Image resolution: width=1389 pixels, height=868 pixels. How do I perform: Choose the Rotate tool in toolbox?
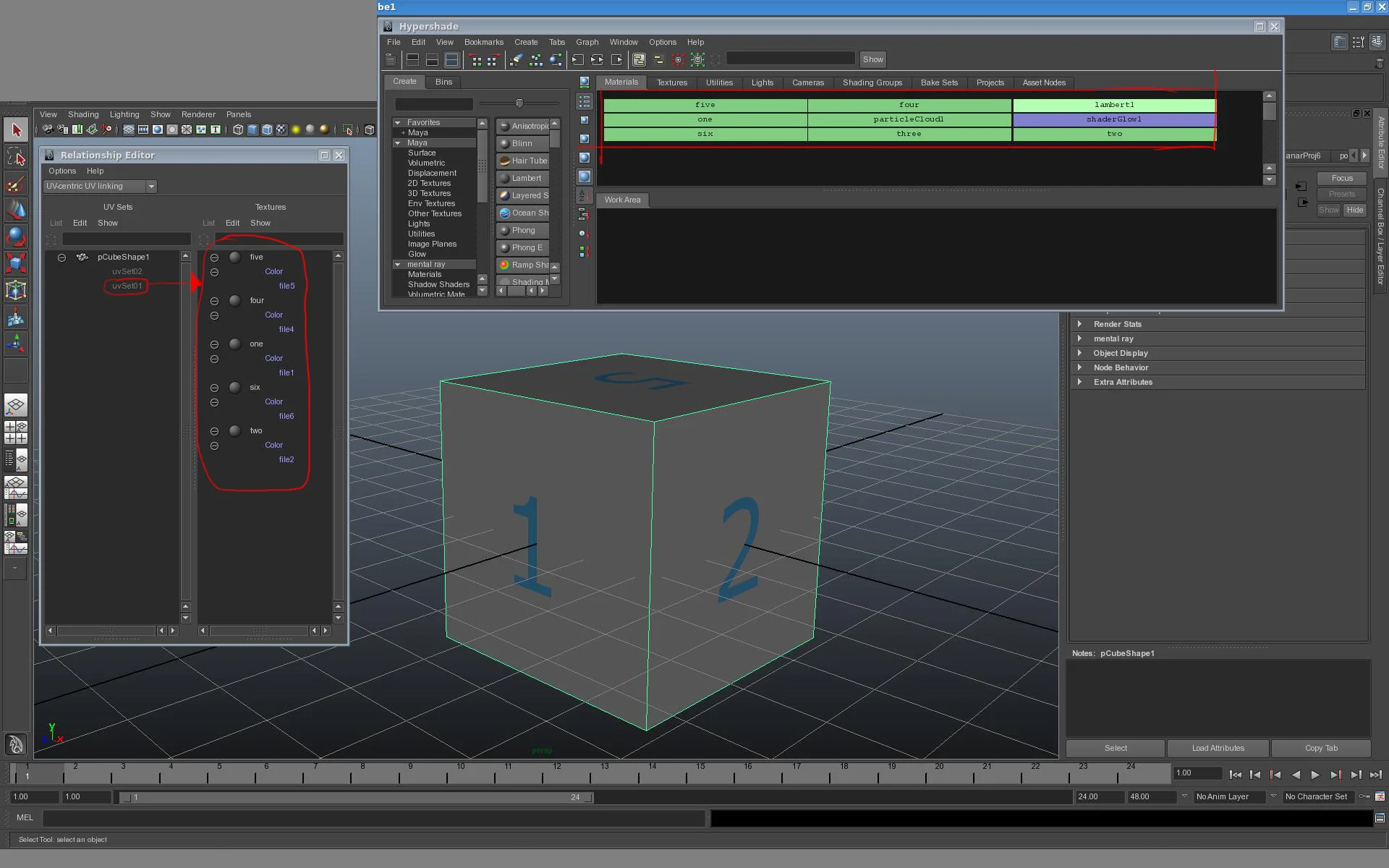point(16,237)
